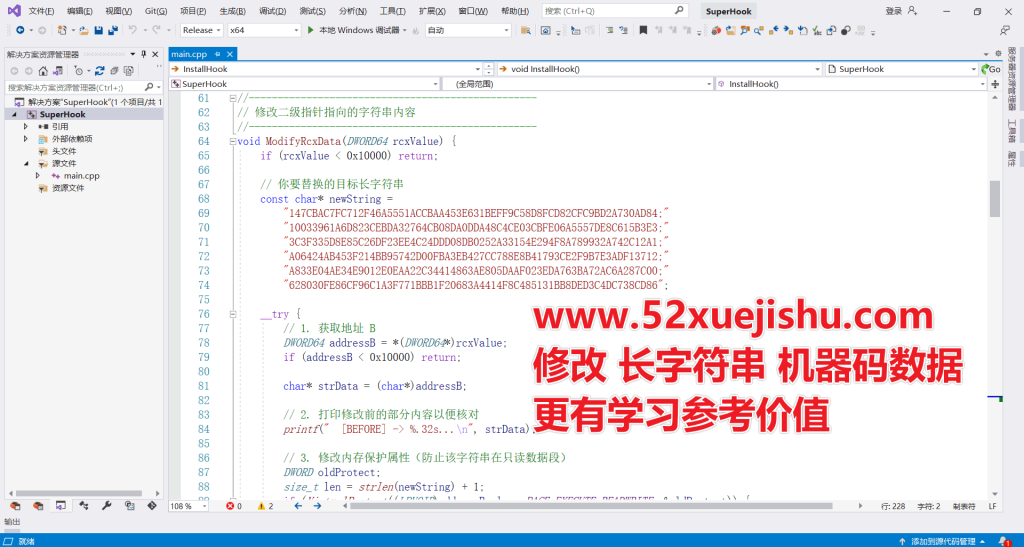Open the SuperHook project scope dropdown
The image size is (1024, 547).
[304, 84]
